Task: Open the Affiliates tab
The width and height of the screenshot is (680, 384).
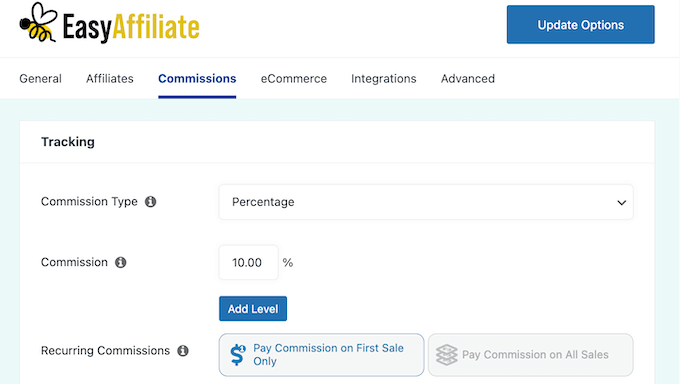Action: click(110, 79)
